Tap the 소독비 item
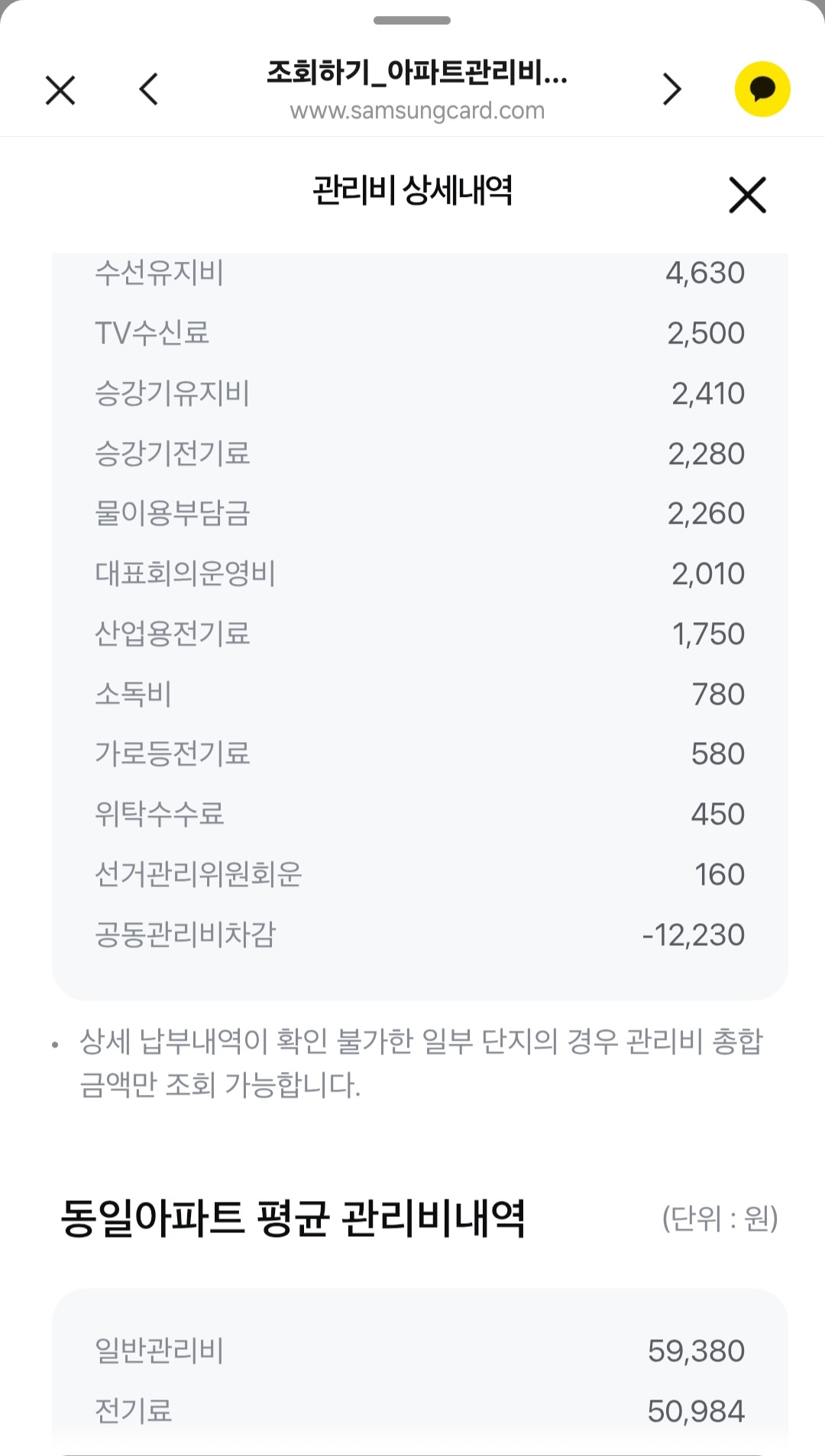 point(133,694)
